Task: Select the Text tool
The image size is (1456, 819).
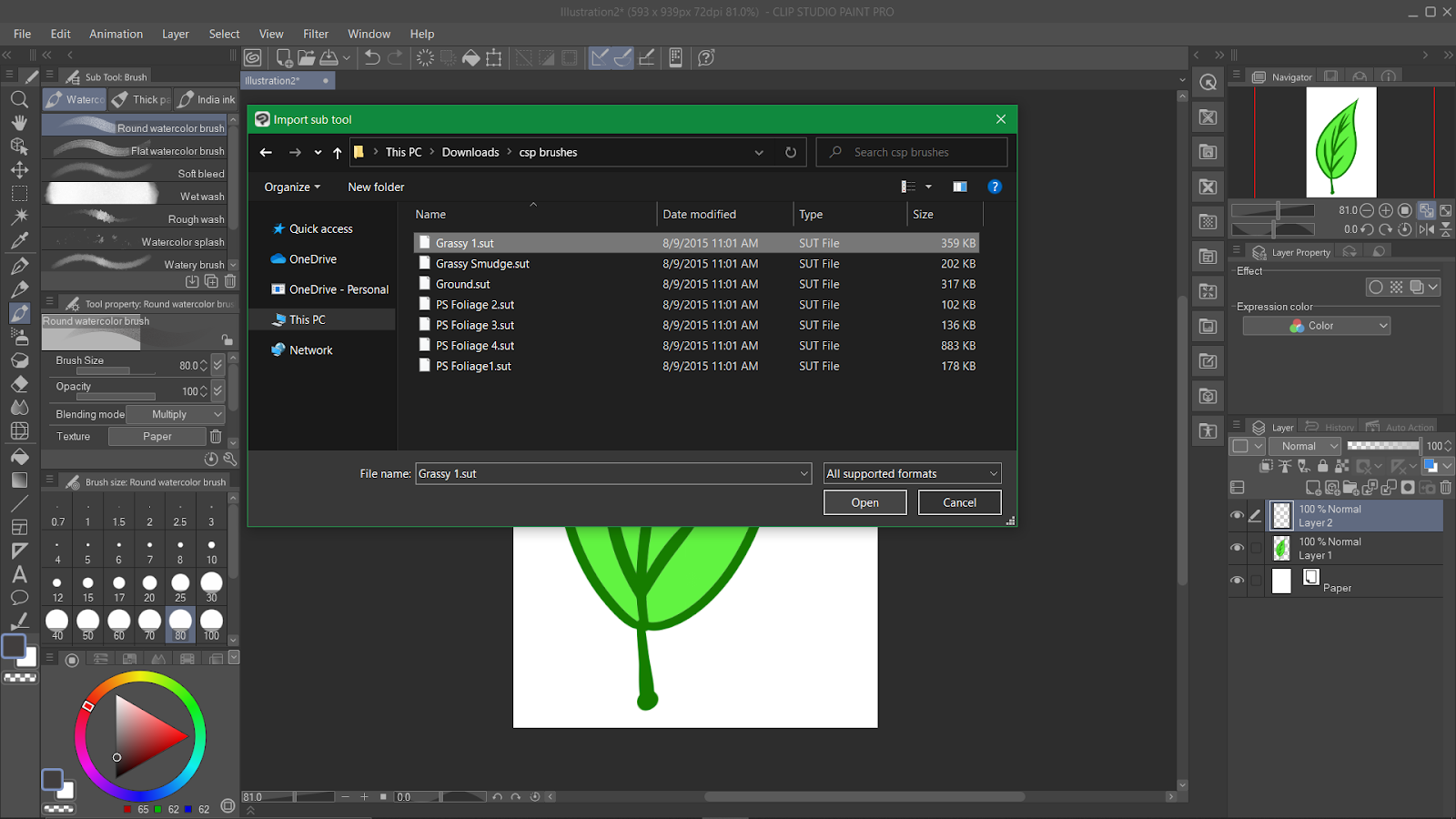Action: click(x=19, y=574)
